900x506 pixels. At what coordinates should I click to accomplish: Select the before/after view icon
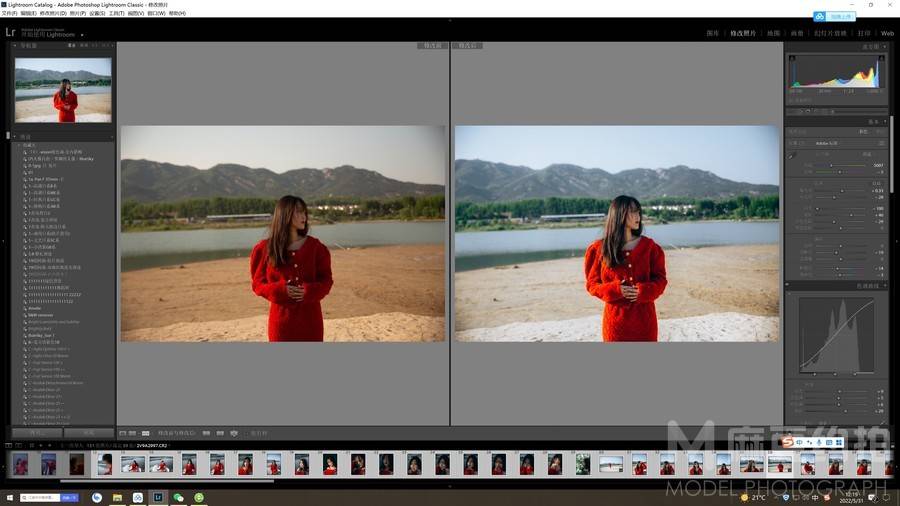[146, 433]
